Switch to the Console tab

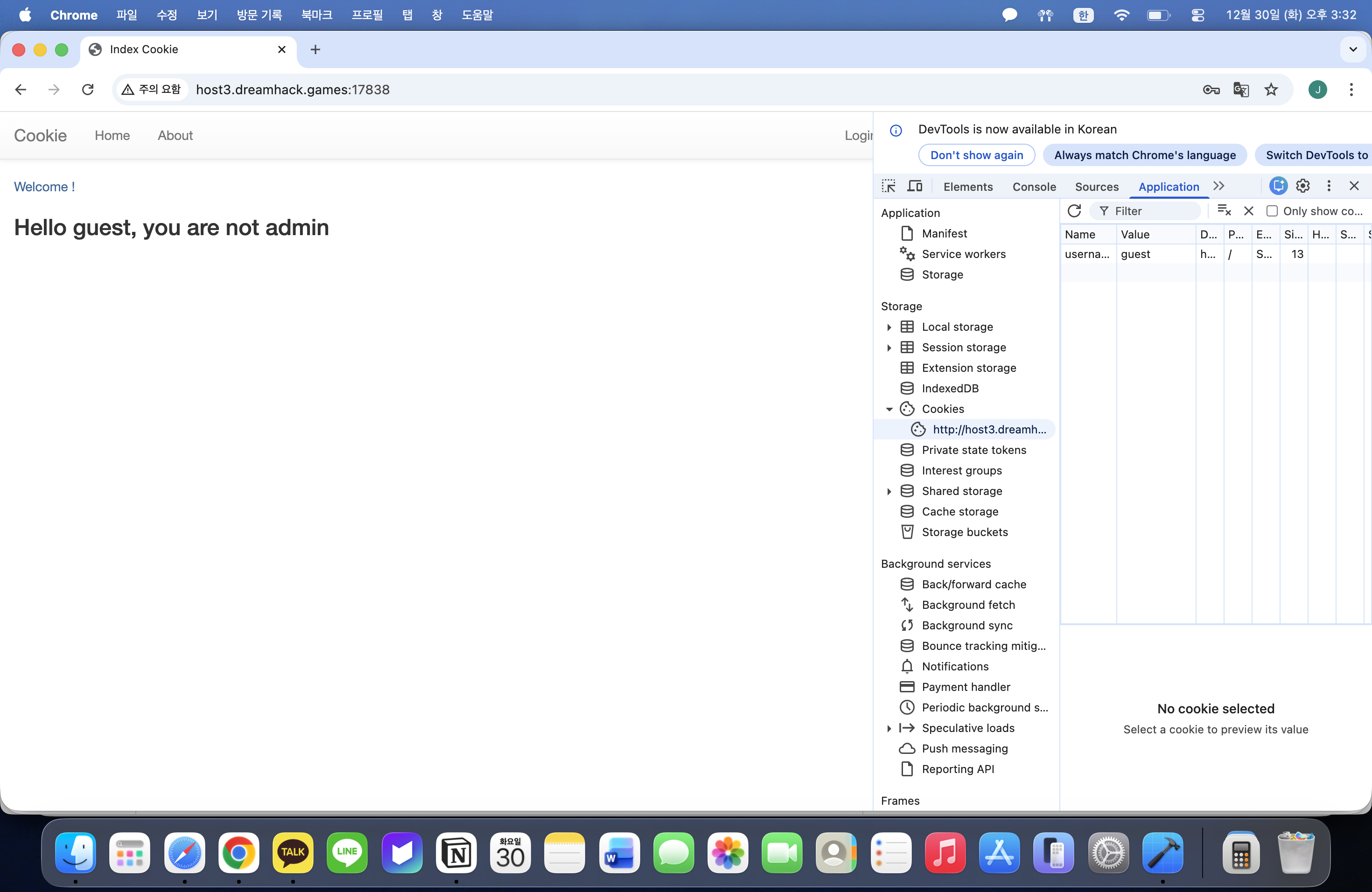pos(1034,187)
